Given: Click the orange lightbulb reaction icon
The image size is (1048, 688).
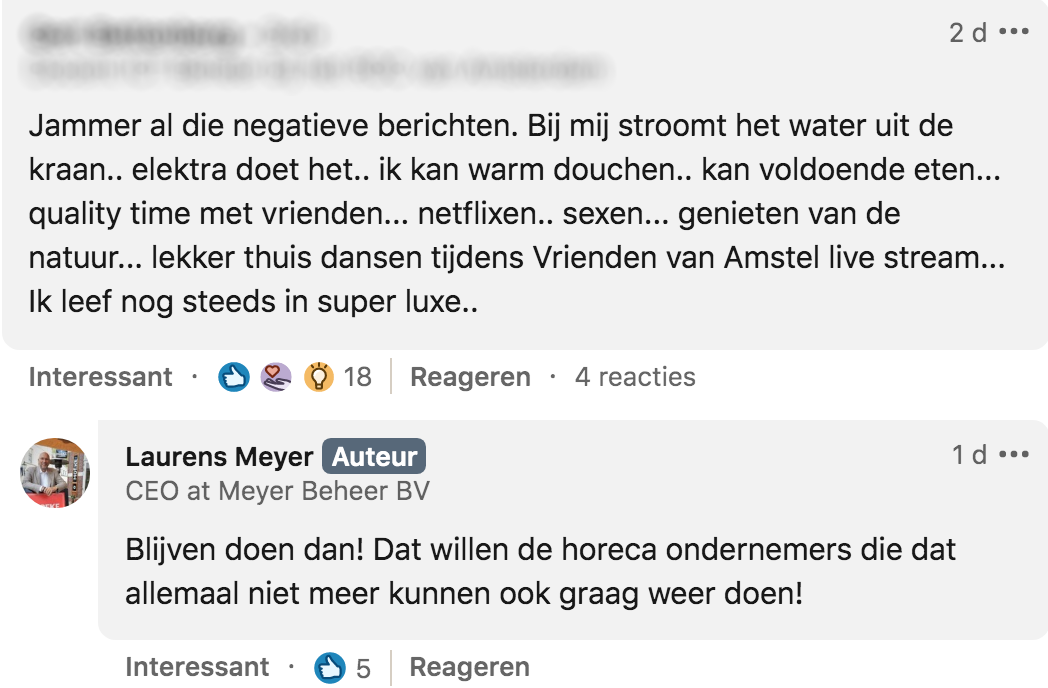Looking at the screenshot, I should (318, 377).
